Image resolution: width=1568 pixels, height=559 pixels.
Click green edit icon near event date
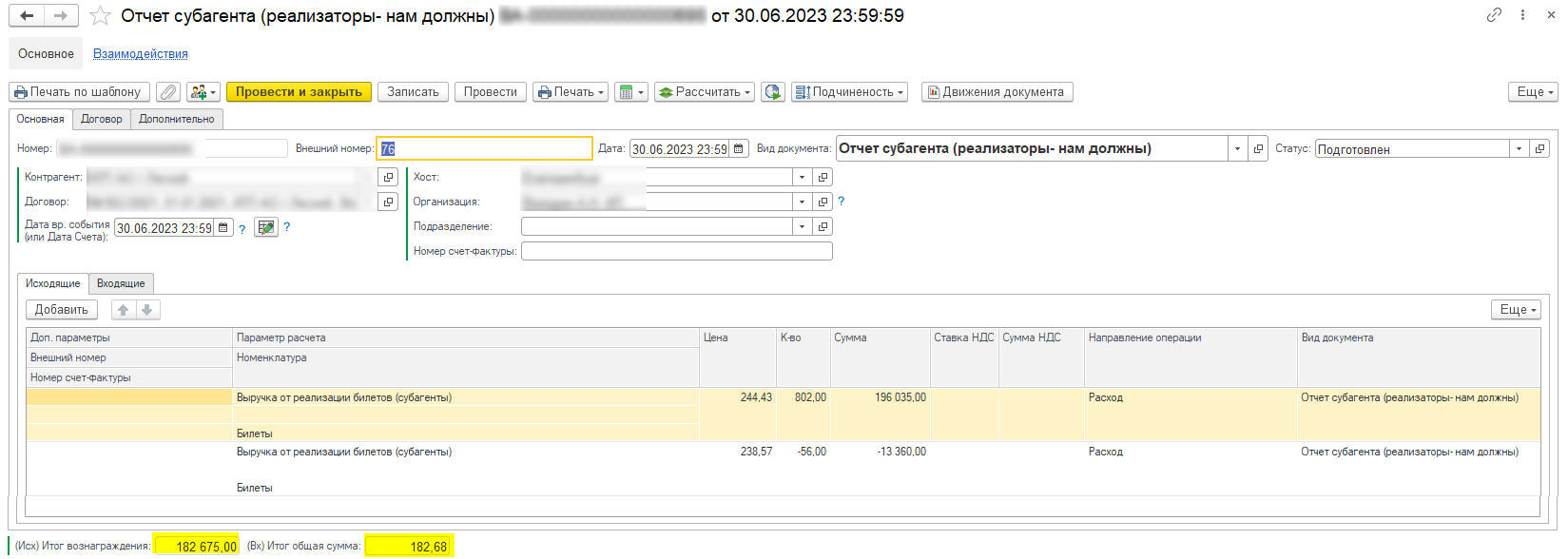266,228
